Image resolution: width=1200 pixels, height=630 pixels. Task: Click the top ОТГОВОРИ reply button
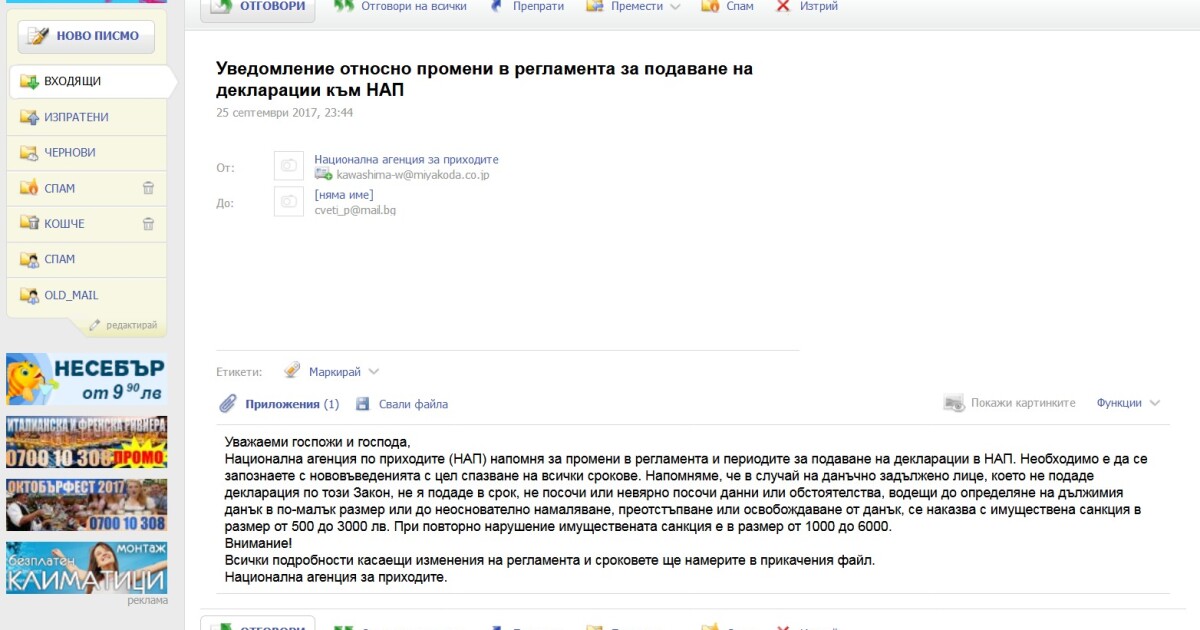[x=258, y=8]
